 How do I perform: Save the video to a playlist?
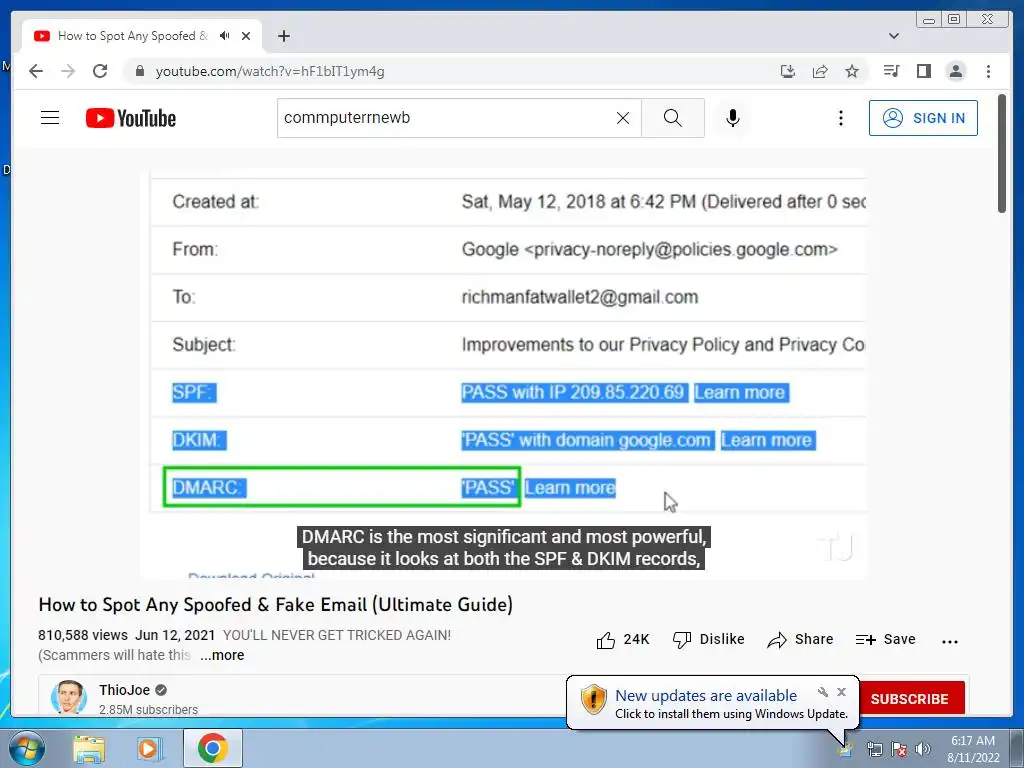[886, 639]
